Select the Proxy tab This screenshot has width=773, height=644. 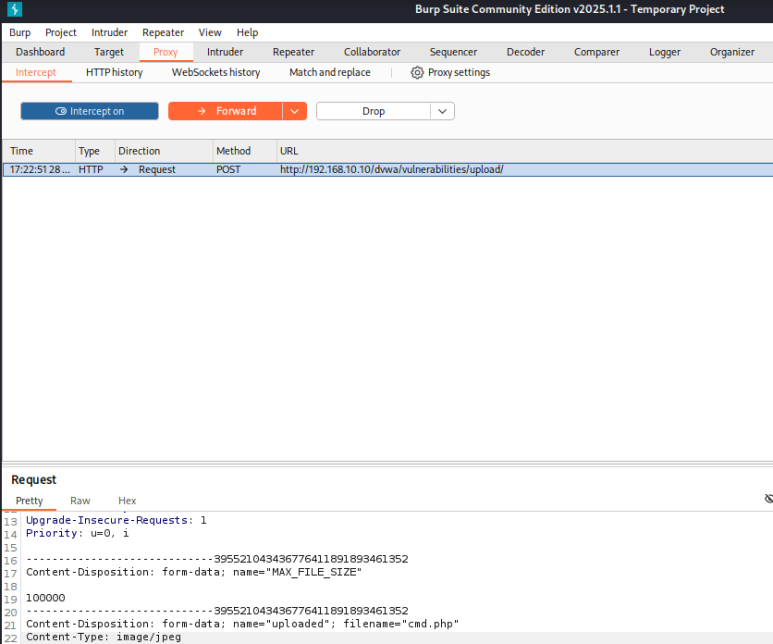pyautogui.click(x=165, y=52)
